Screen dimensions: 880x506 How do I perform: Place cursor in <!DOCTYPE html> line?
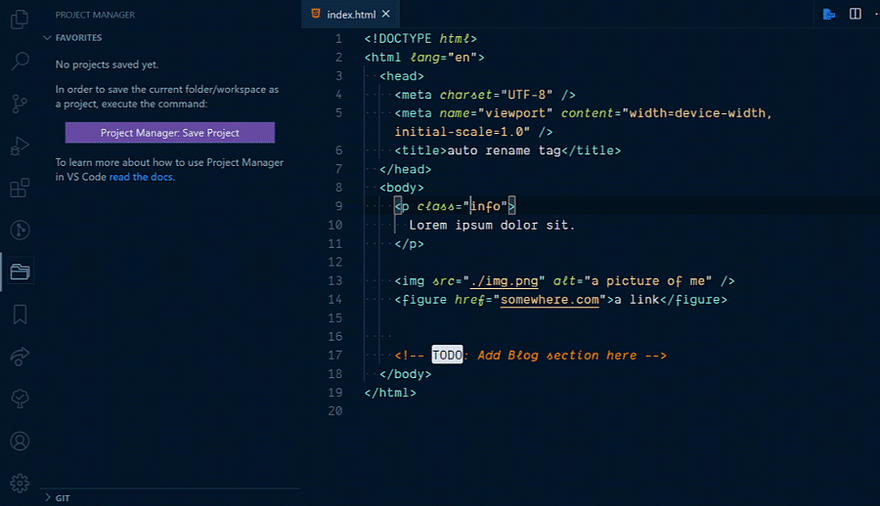click(420, 39)
